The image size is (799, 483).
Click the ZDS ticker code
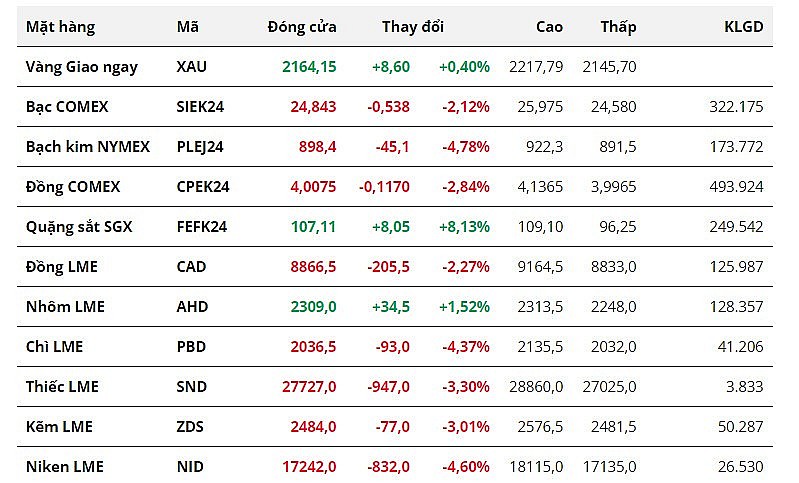pos(190,426)
